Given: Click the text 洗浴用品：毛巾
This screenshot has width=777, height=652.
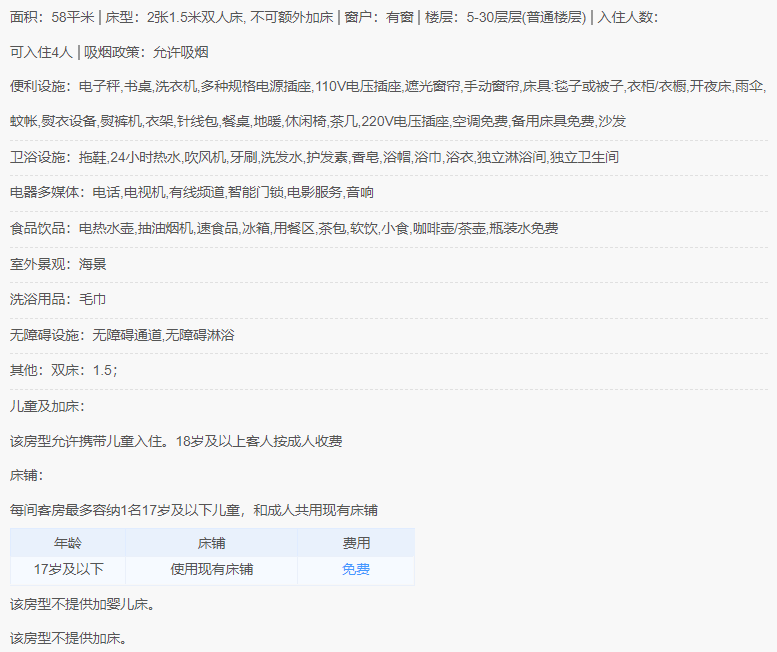Looking at the screenshot, I should point(58,299).
